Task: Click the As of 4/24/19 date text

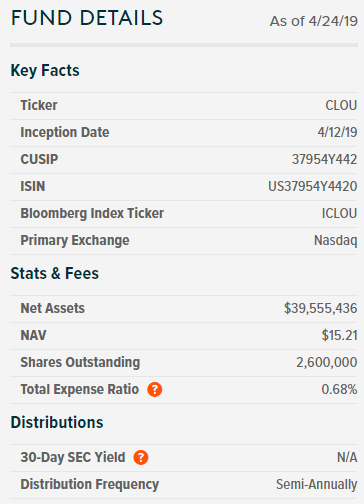Action: [314, 21]
